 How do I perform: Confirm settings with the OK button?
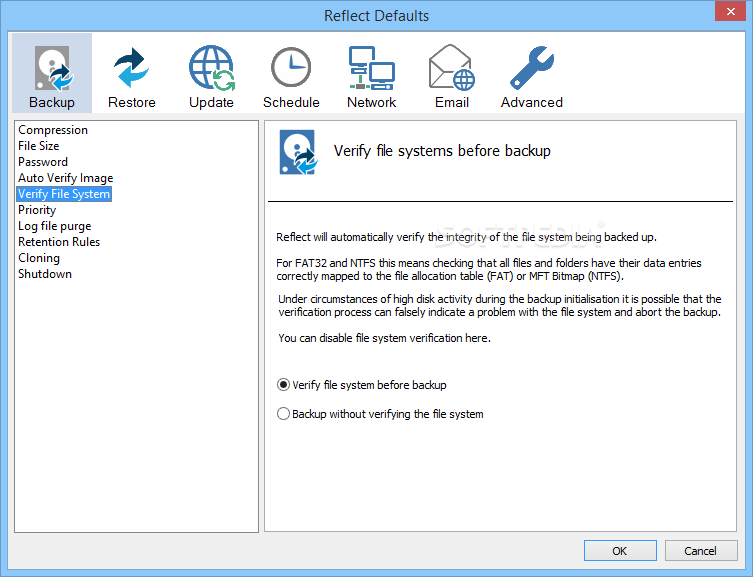tap(620, 551)
